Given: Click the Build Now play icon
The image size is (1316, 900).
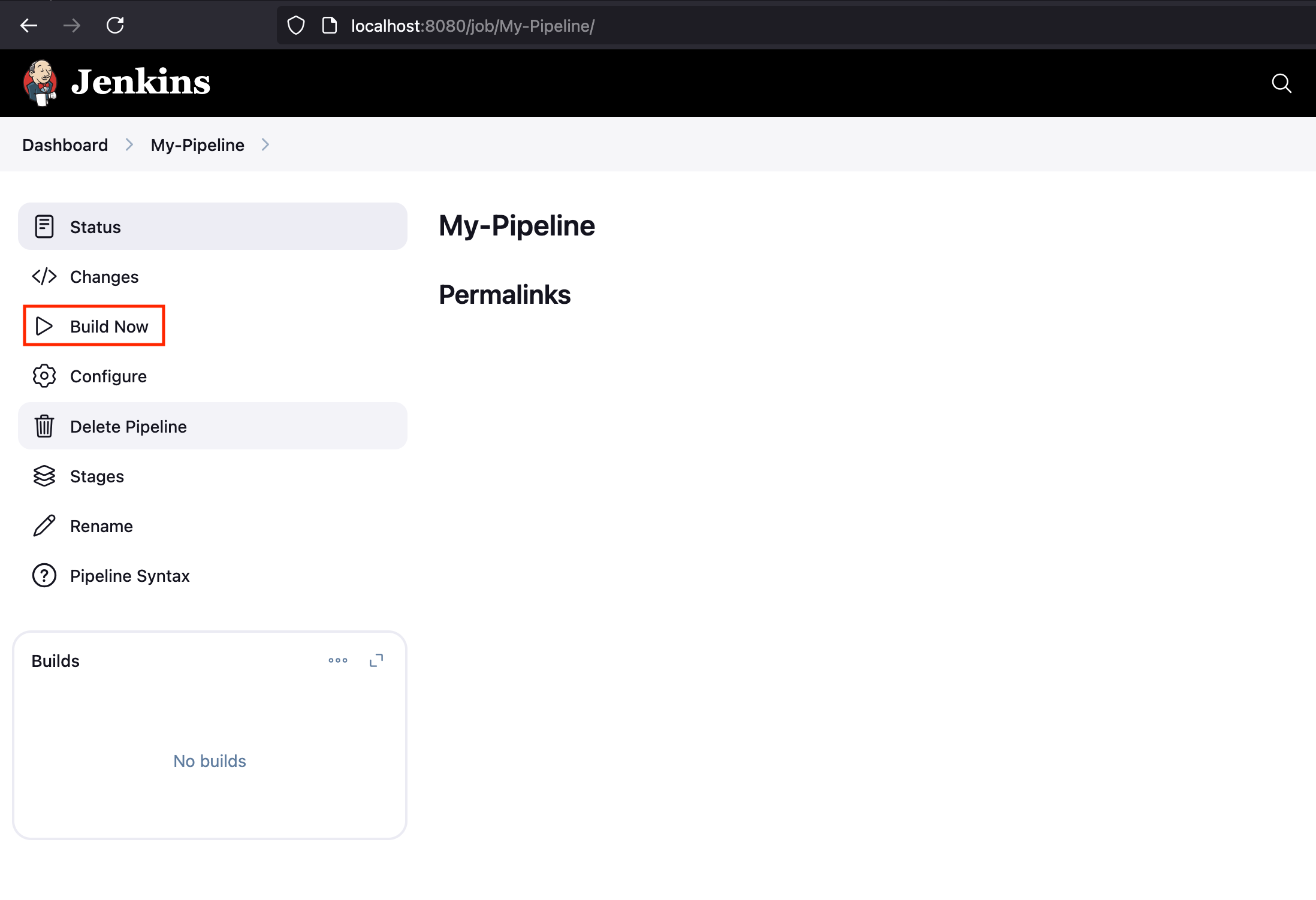Looking at the screenshot, I should click(44, 326).
